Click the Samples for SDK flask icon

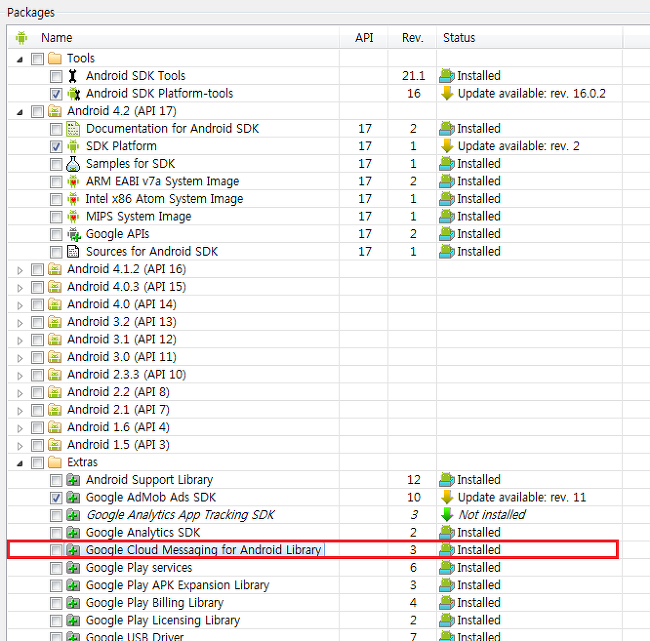(73, 164)
